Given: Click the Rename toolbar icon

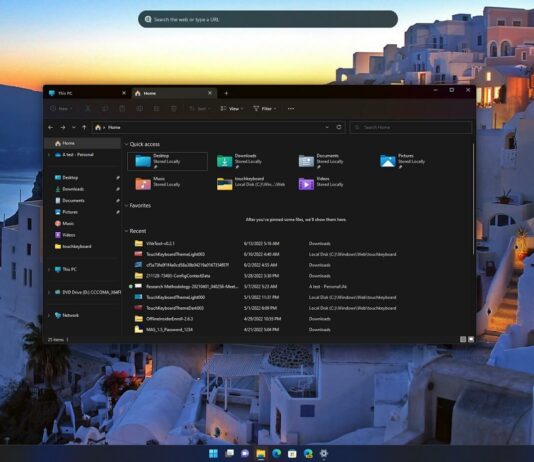Looking at the screenshot, I should (x=139, y=109).
